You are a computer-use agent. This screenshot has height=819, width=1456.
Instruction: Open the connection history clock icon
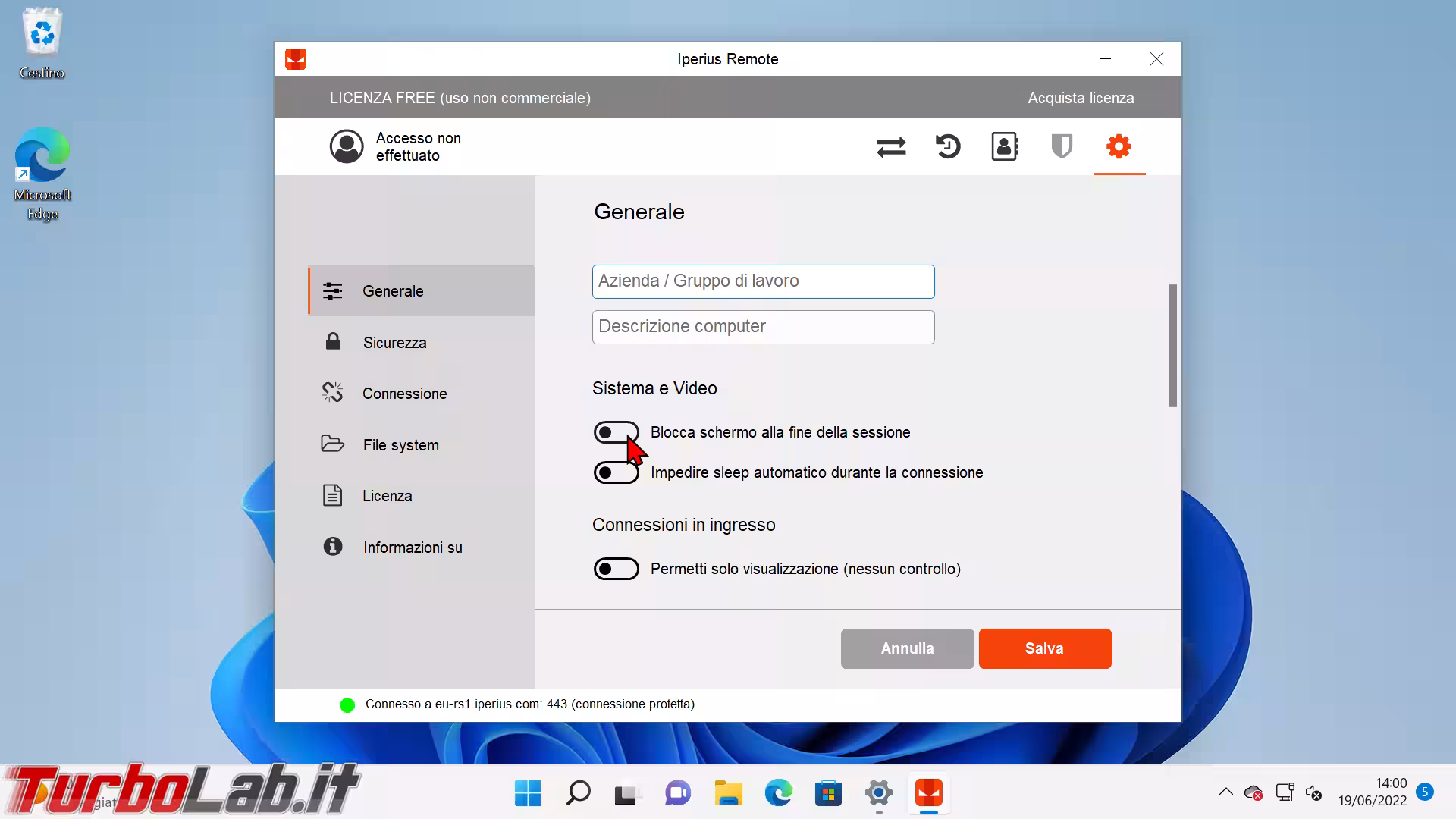coord(948,146)
